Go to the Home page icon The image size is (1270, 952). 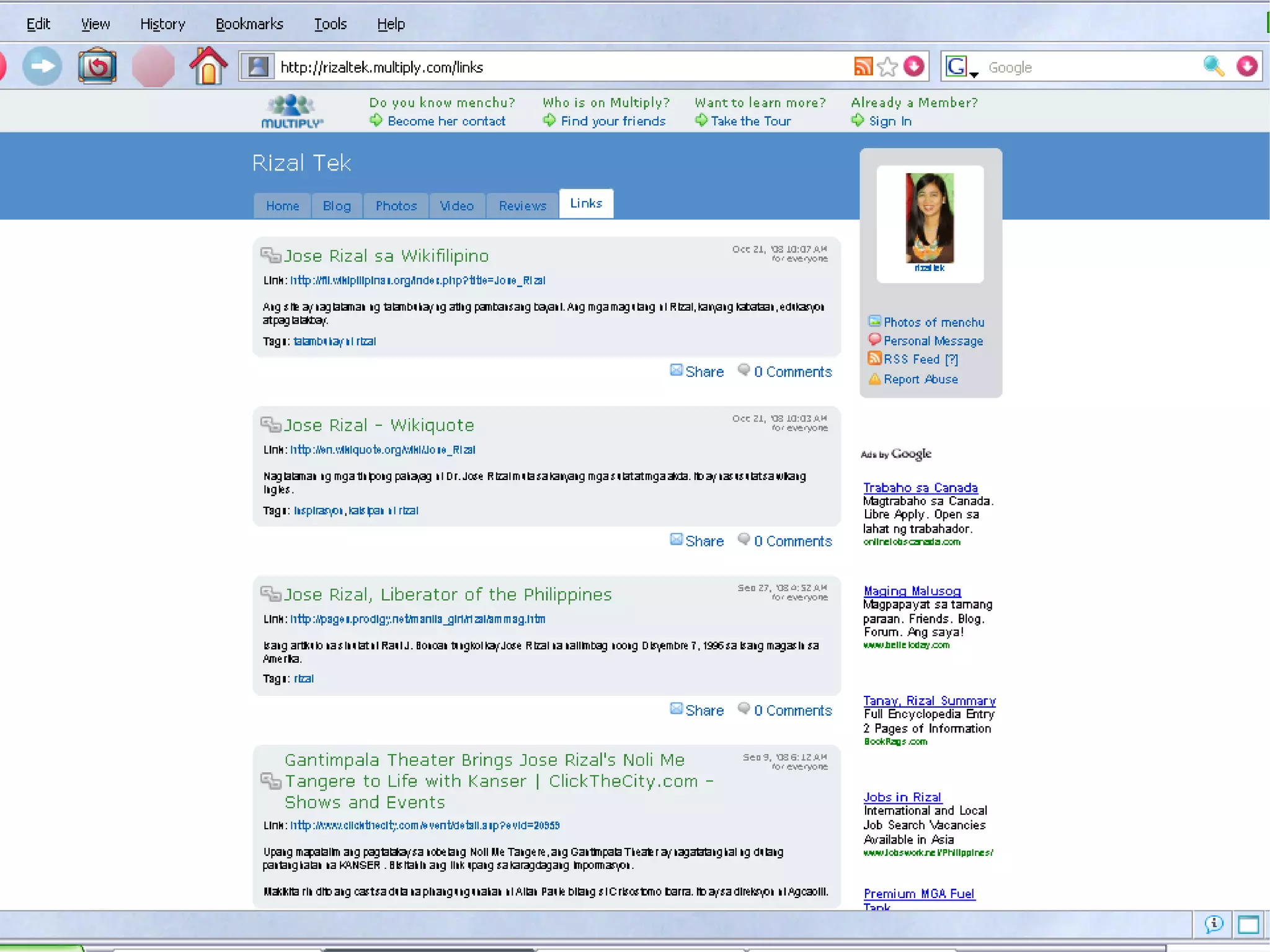pyautogui.click(x=208, y=66)
